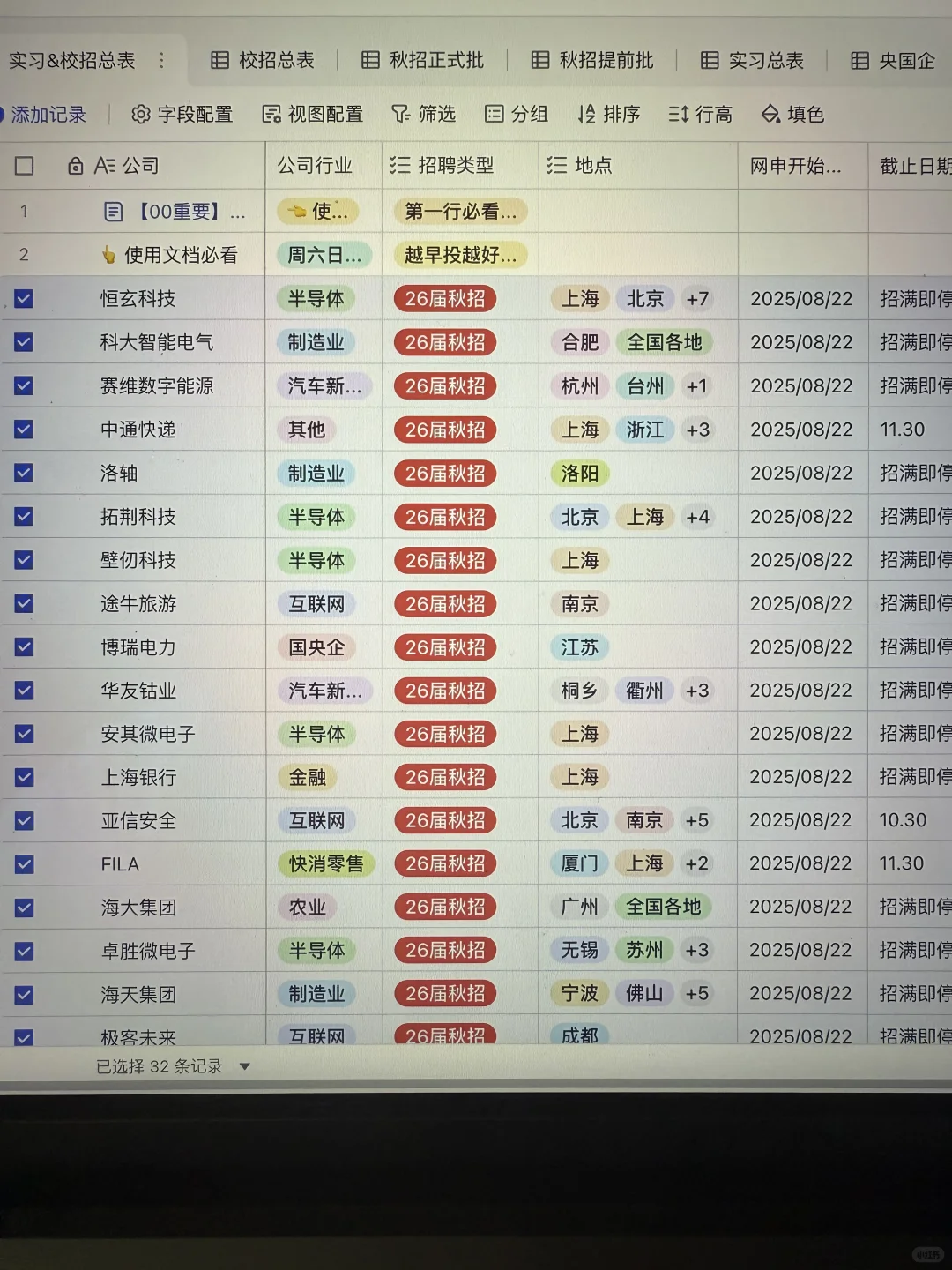Uncheck the 中通快递 row checkbox
Screen dimensions: 952x1270
click(x=24, y=430)
